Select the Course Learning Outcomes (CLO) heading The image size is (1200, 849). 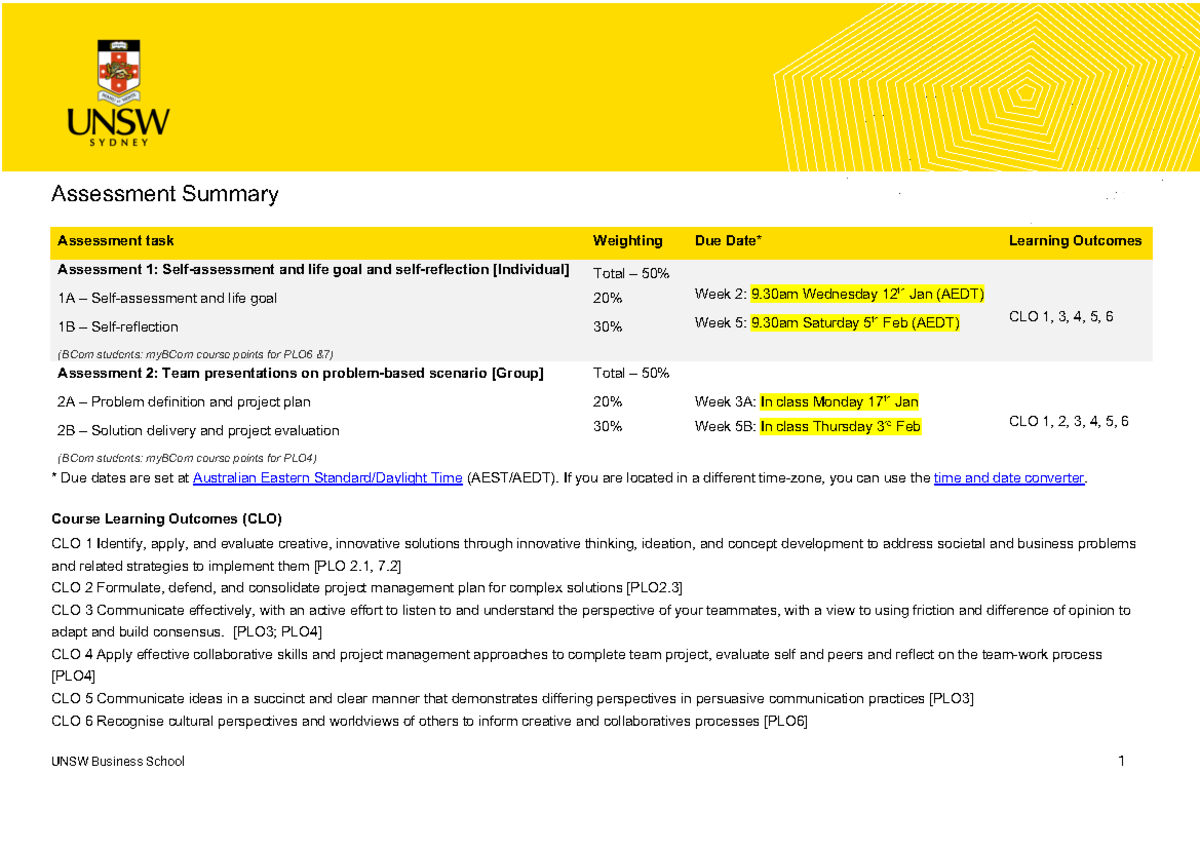click(x=166, y=520)
